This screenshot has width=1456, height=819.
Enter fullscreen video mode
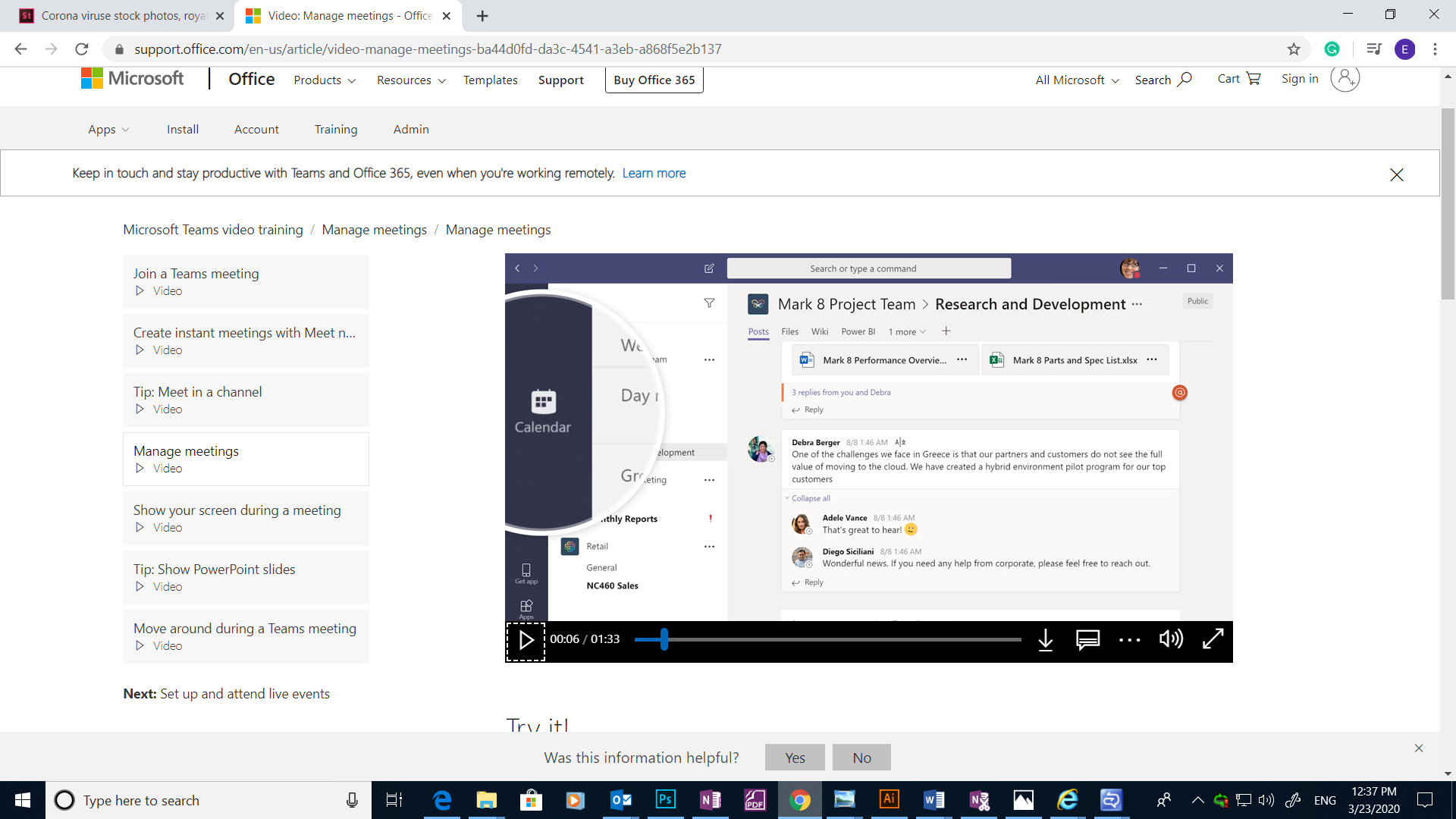pyautogui.click(x=1213, y=639)
